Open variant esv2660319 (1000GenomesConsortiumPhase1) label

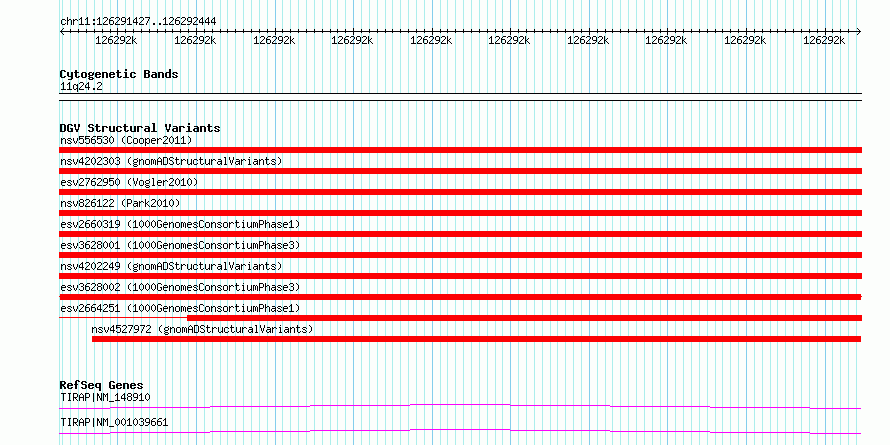[x=179, y=224]
